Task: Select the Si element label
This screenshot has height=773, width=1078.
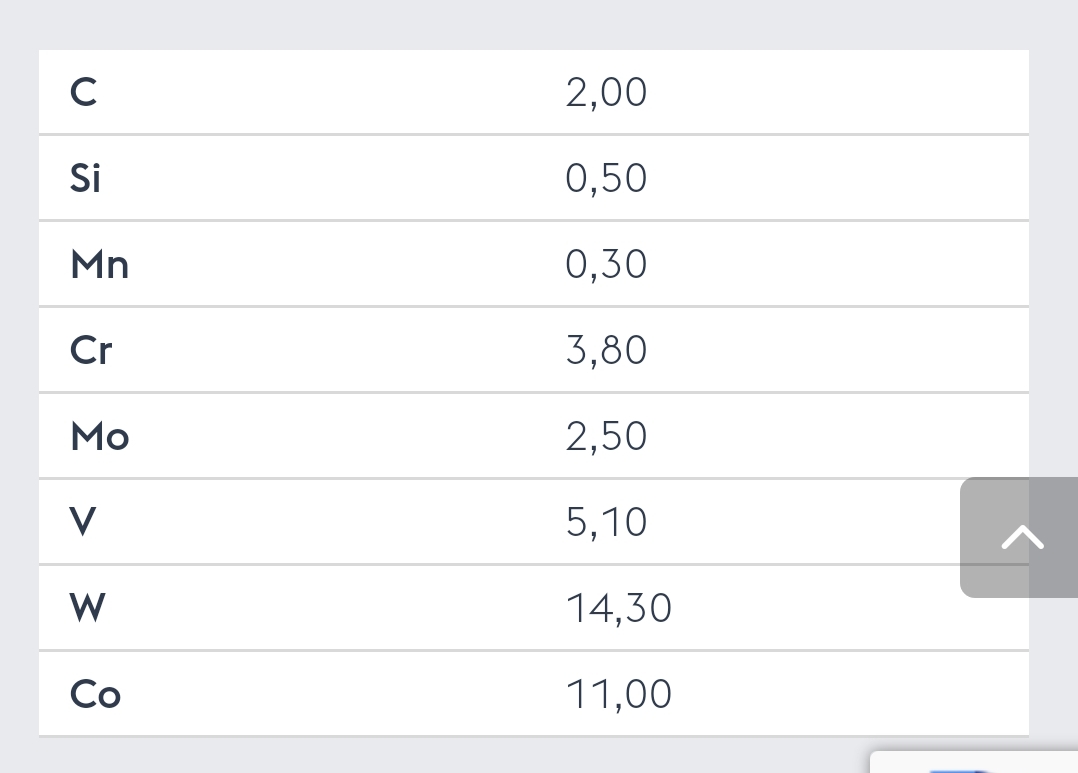Action: 85,178
